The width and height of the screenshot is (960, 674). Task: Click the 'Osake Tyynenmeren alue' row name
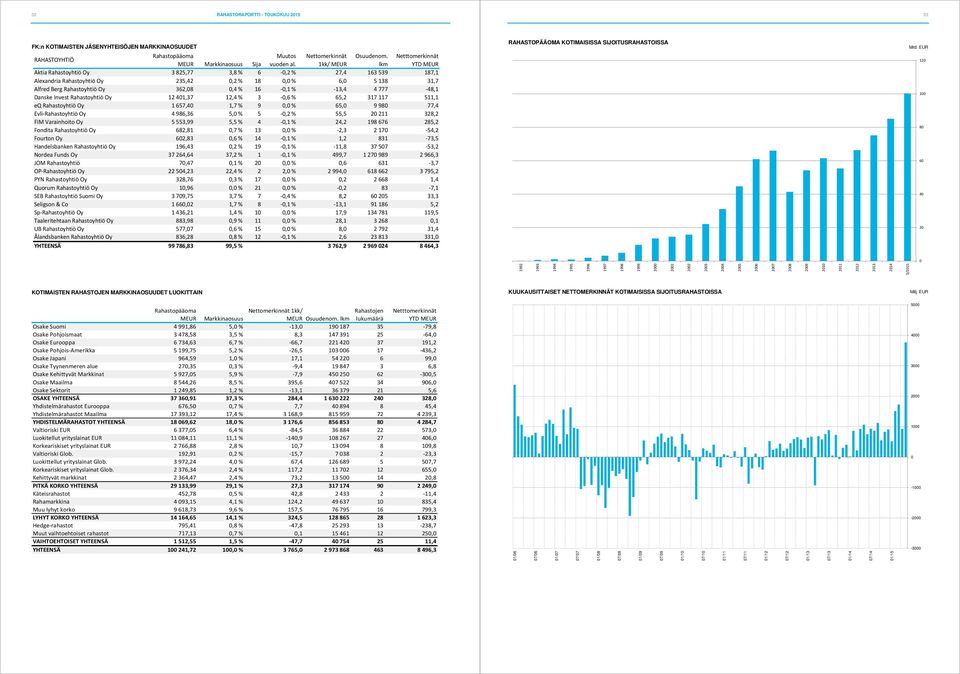tap(65, 367)
